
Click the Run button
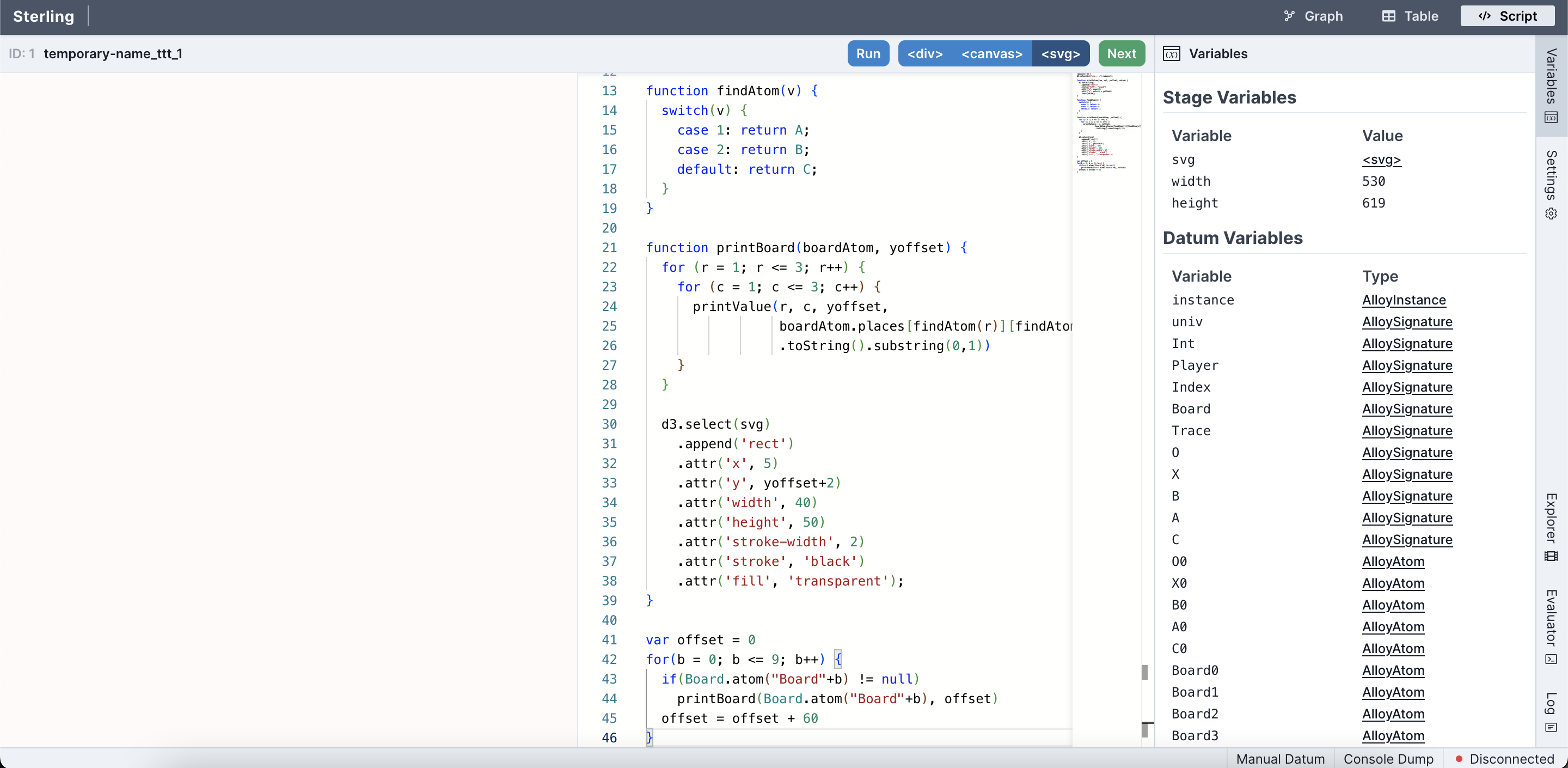tap(866, 54)
